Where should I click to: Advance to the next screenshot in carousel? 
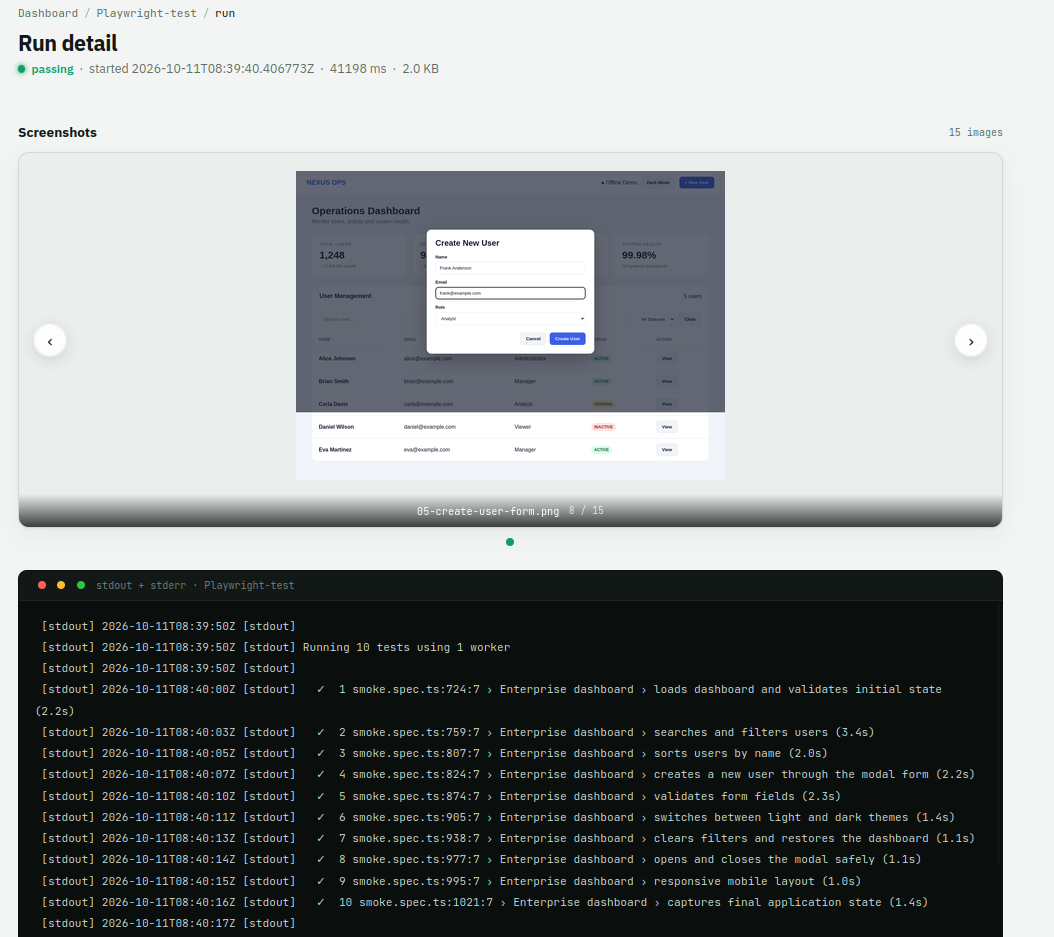971,341
